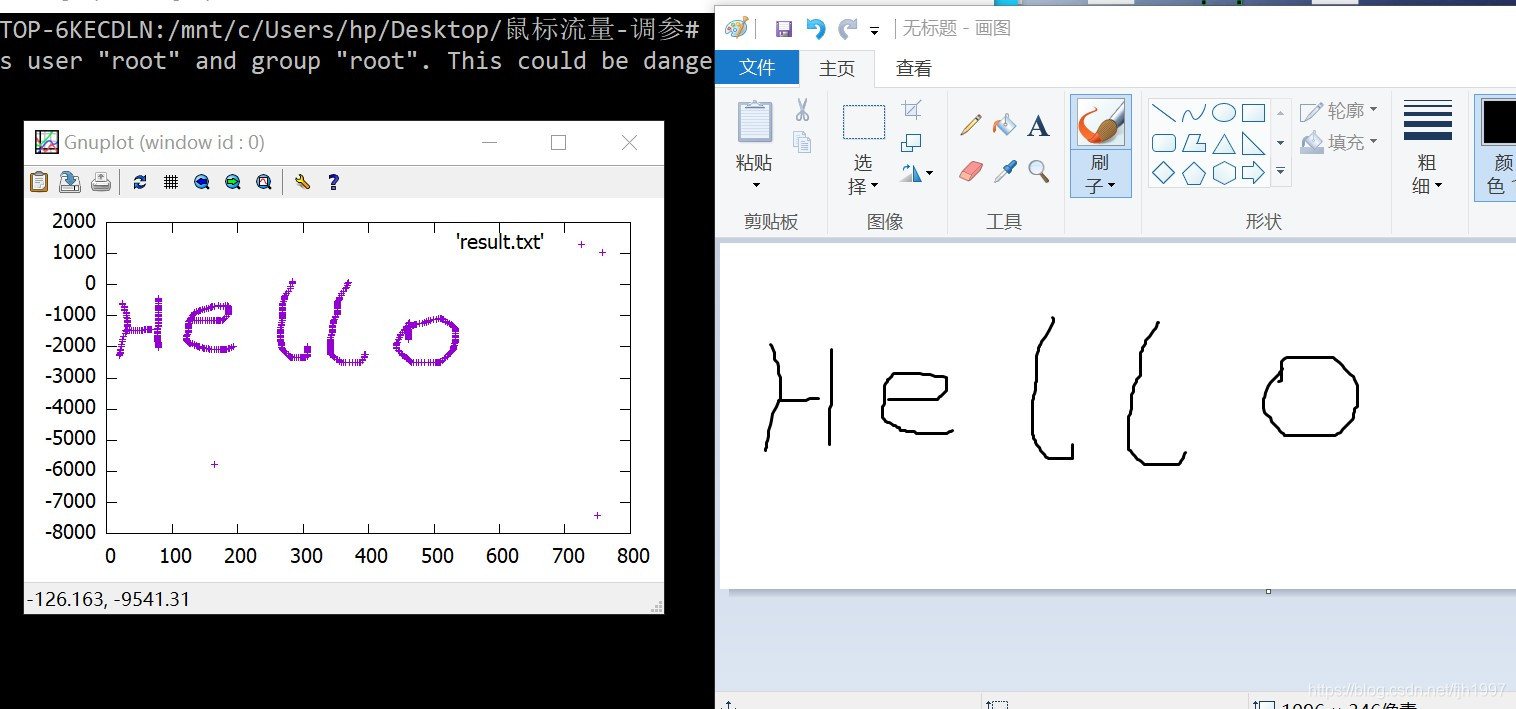Image resolution: width=1516 pixels, height=709 pixels.
Task: Select the Brush tool
Action: (1100, 122)
